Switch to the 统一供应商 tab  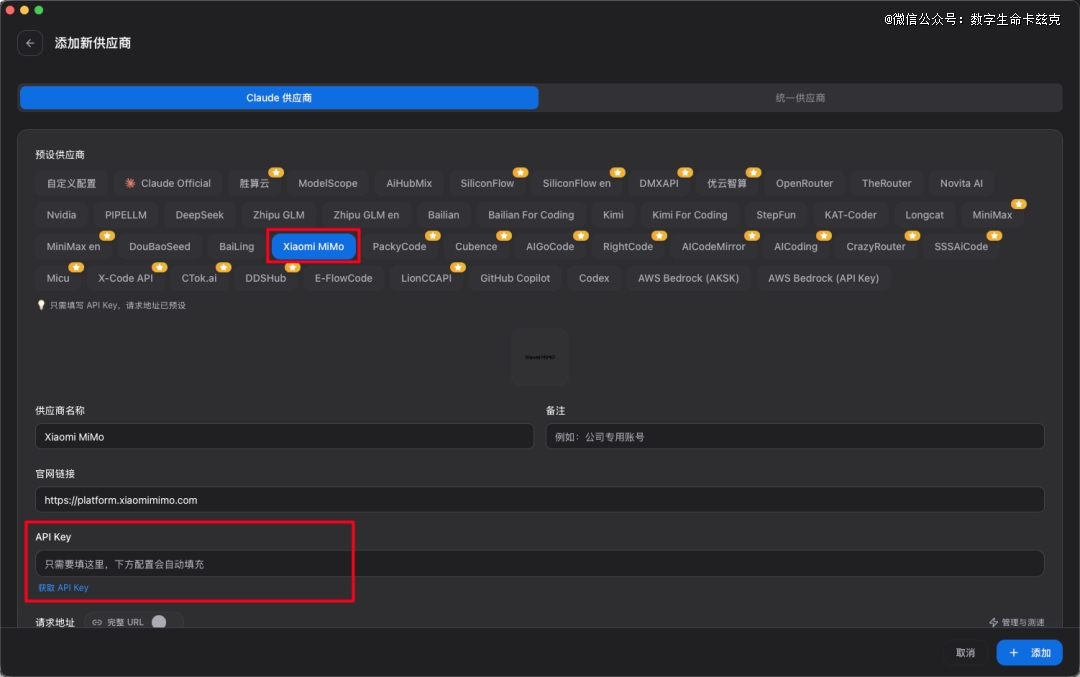[x=800, y=98]
